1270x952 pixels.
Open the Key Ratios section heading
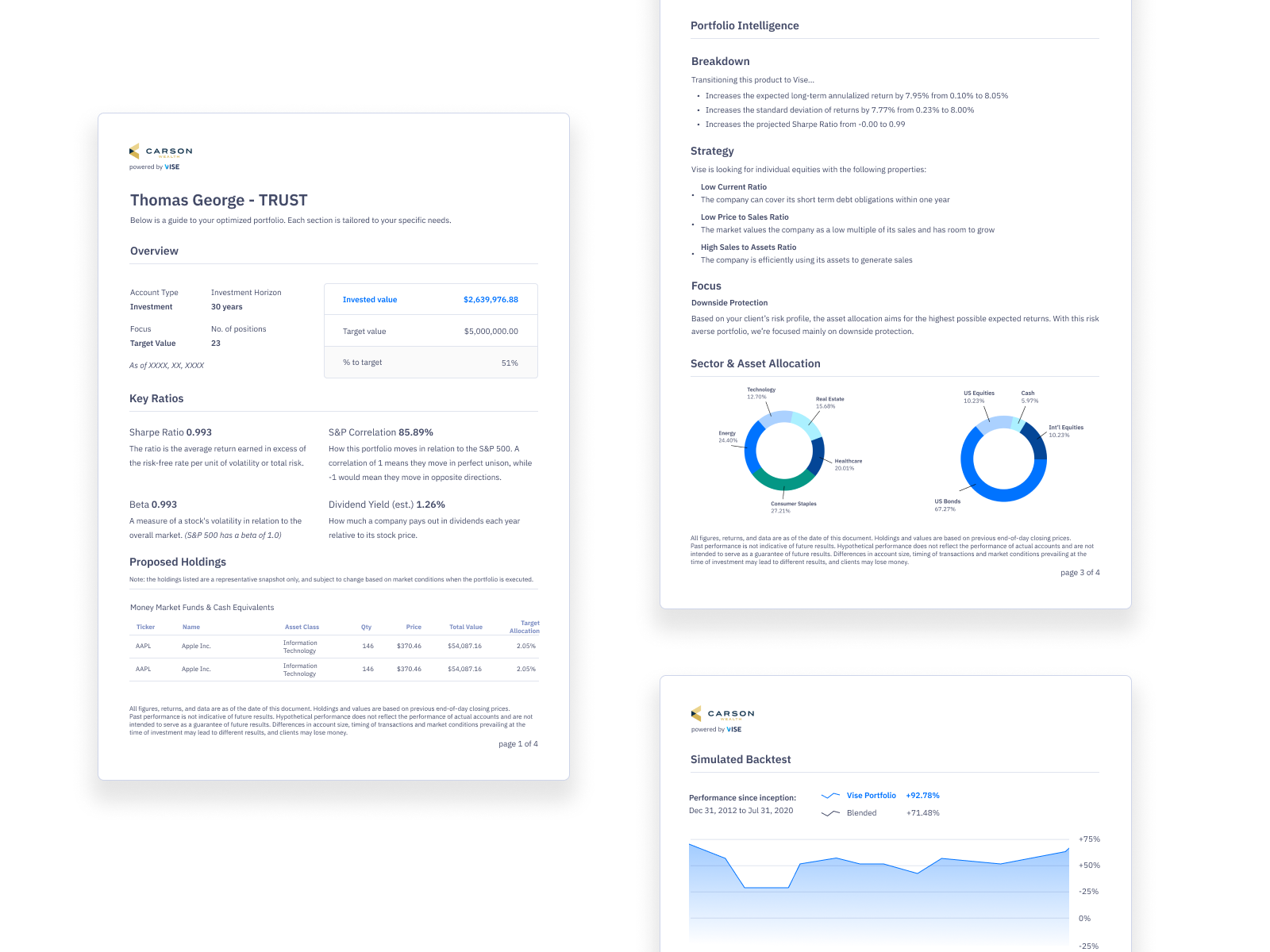click(156, 398)
